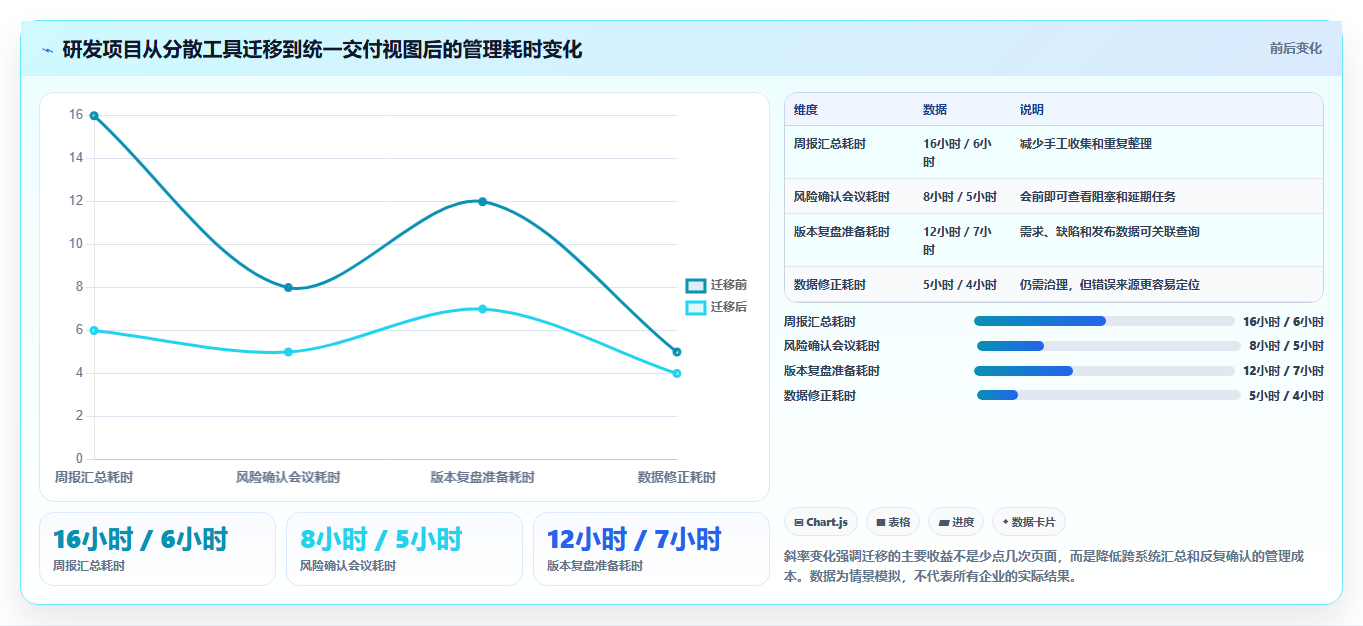Click the table's 8小时 / 5小时 data cell
Screen dimensions: 1363x626
pyautogui.click(x=960, y=197)
